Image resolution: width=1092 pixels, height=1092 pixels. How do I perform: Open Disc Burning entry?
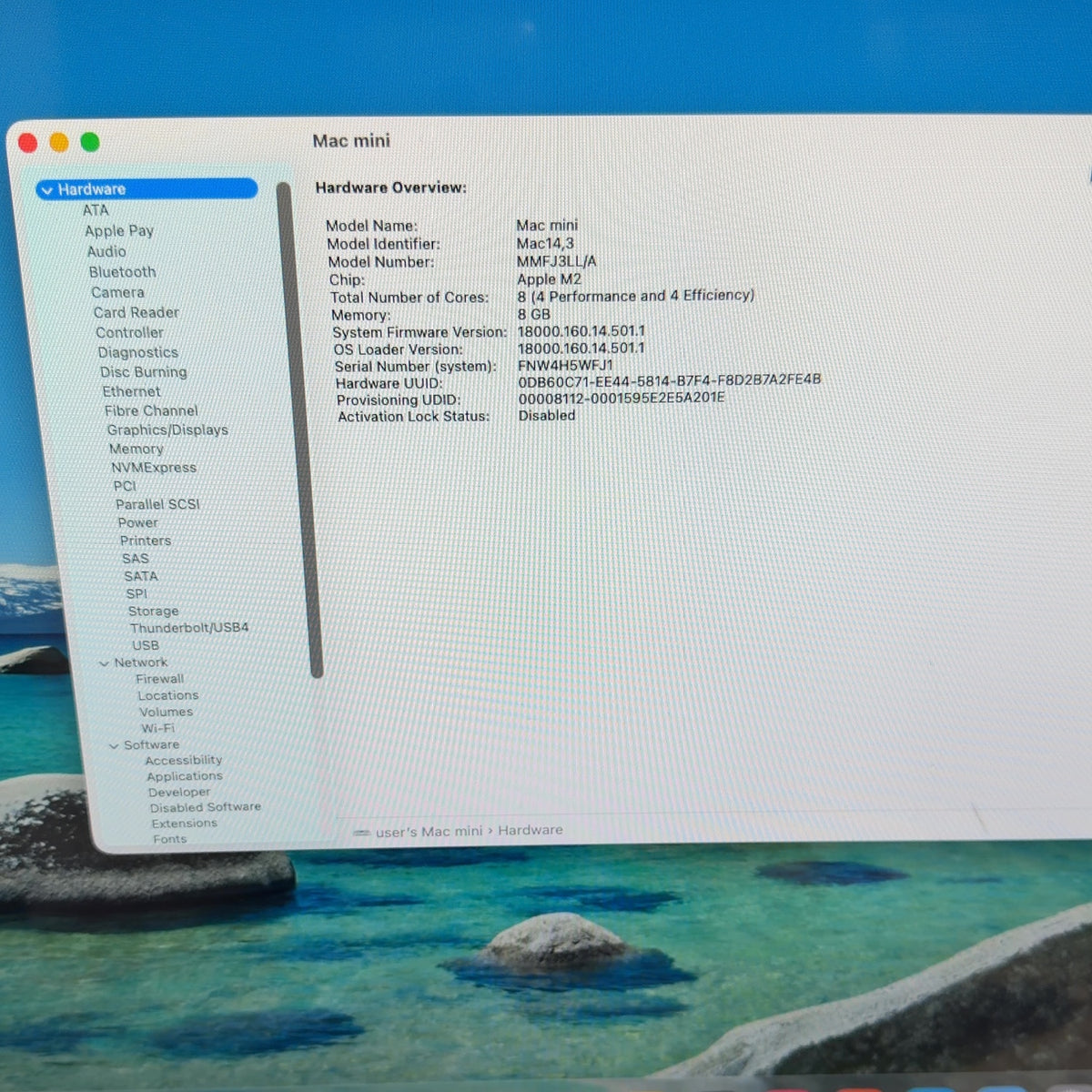click(x=143, y=372)
